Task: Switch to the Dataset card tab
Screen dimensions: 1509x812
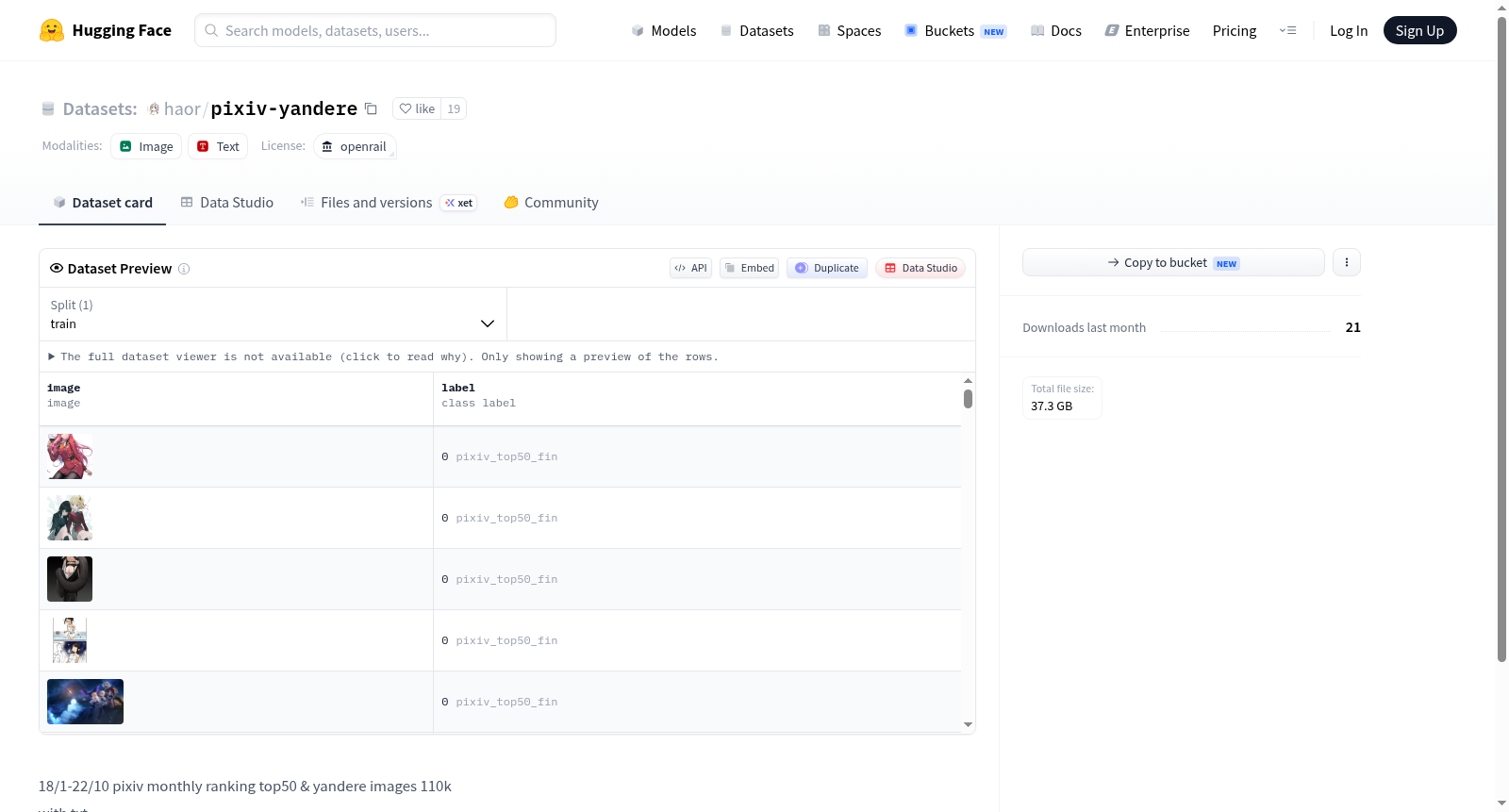Action: tap(102, 202)
